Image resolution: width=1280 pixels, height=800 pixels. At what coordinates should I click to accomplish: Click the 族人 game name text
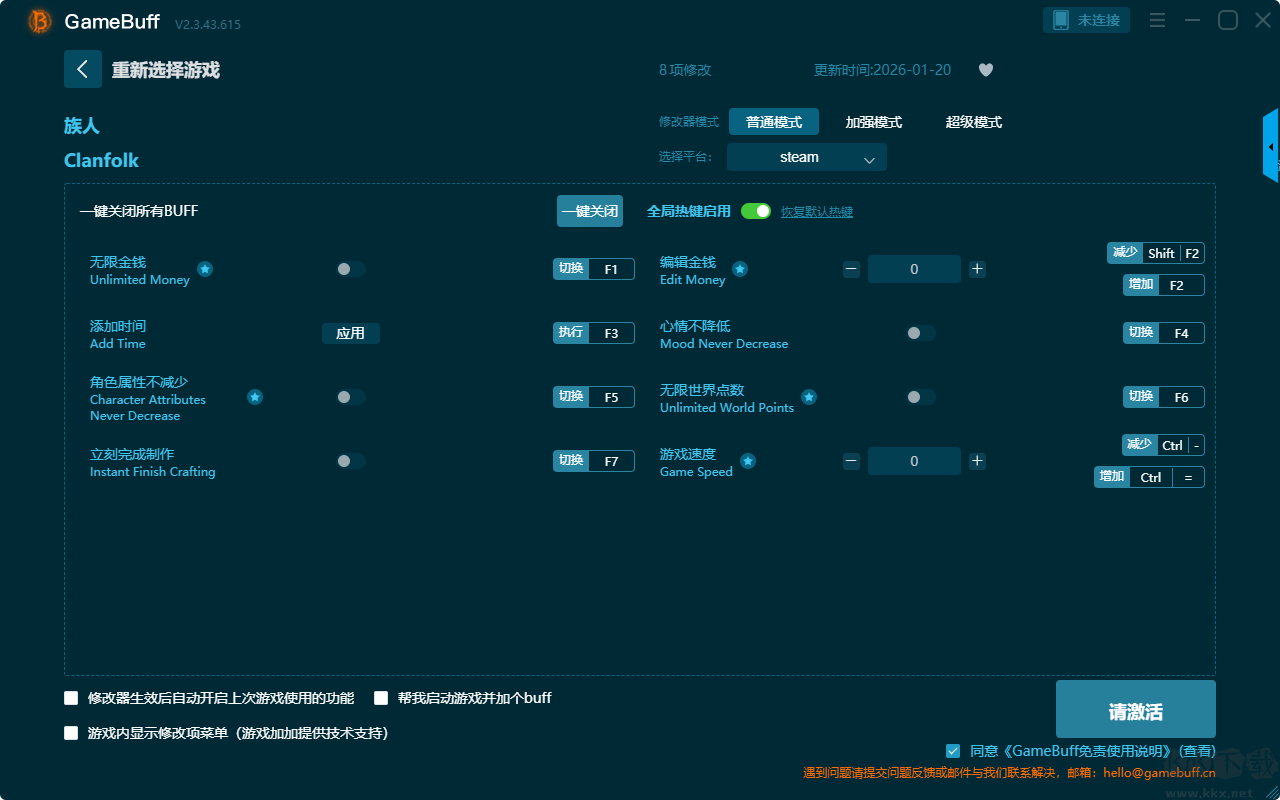[82, 126]
